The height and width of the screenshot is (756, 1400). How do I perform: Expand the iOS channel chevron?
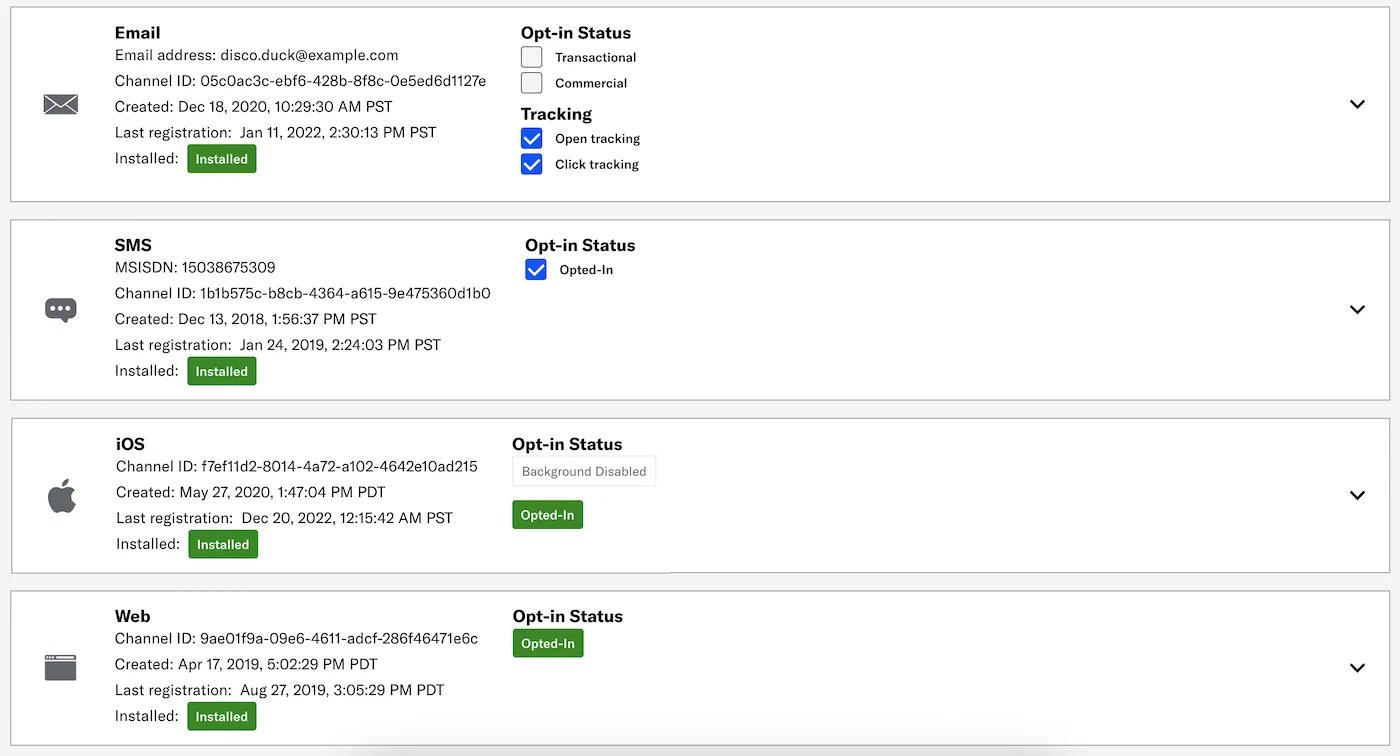coord(1357,495)
